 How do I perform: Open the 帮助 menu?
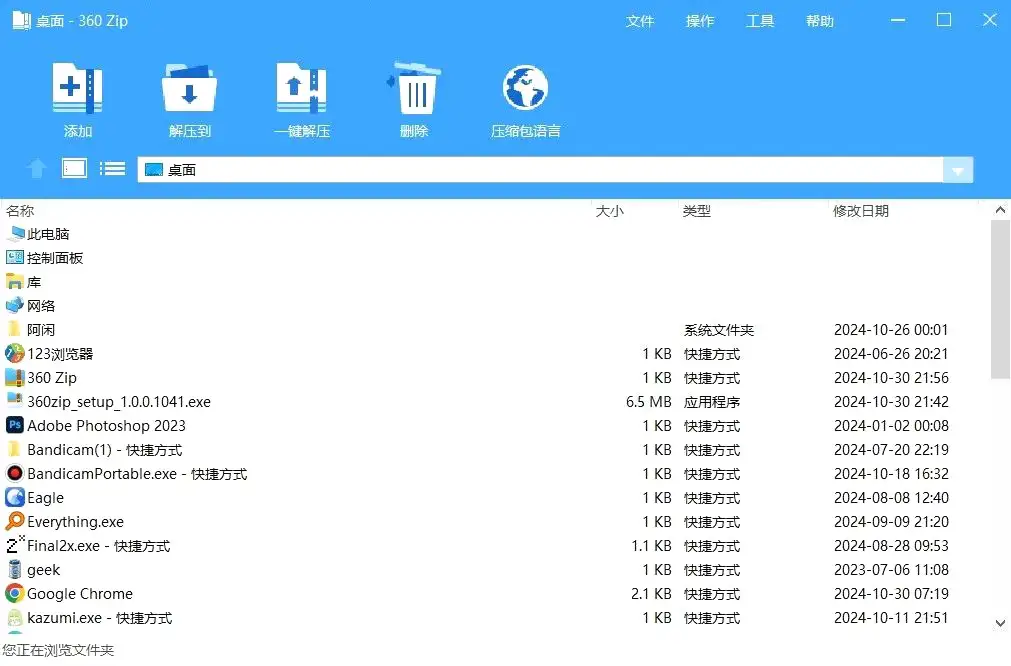click(820, 21)
